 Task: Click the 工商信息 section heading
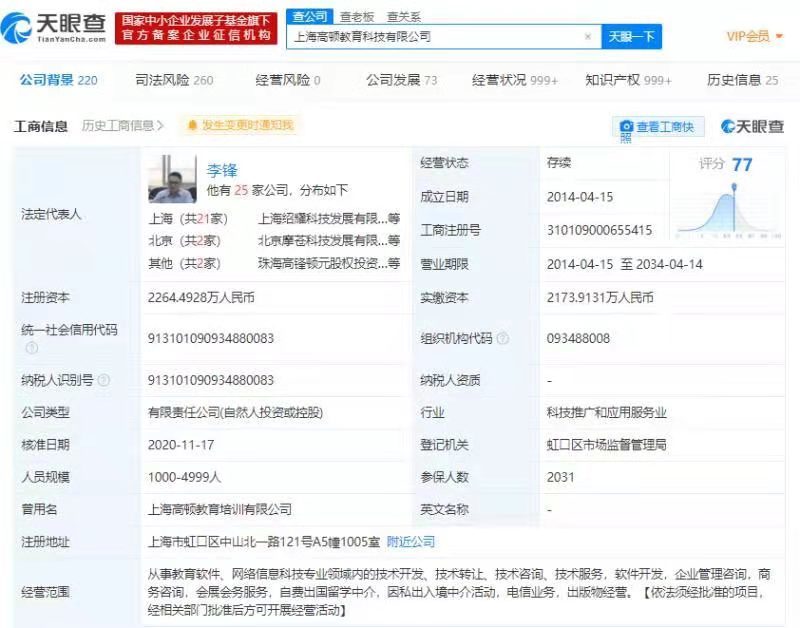click(41, 126)
